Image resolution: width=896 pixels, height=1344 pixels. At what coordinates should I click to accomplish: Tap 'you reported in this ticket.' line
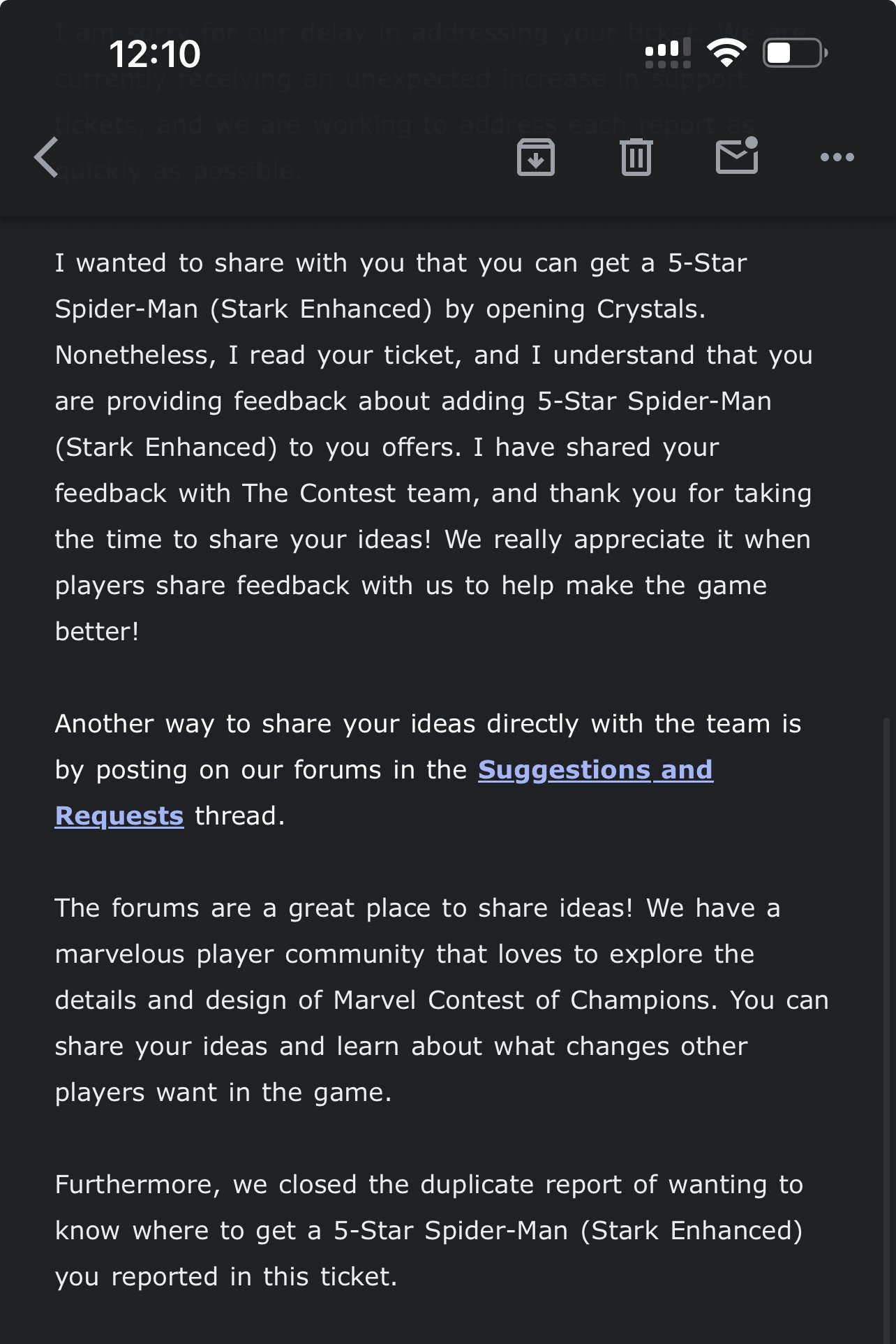[226, 1276]
